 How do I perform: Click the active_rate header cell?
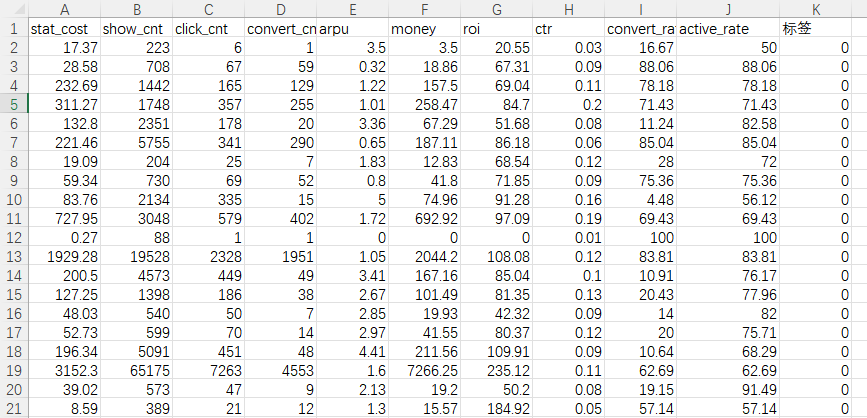[x=728, y=29]
